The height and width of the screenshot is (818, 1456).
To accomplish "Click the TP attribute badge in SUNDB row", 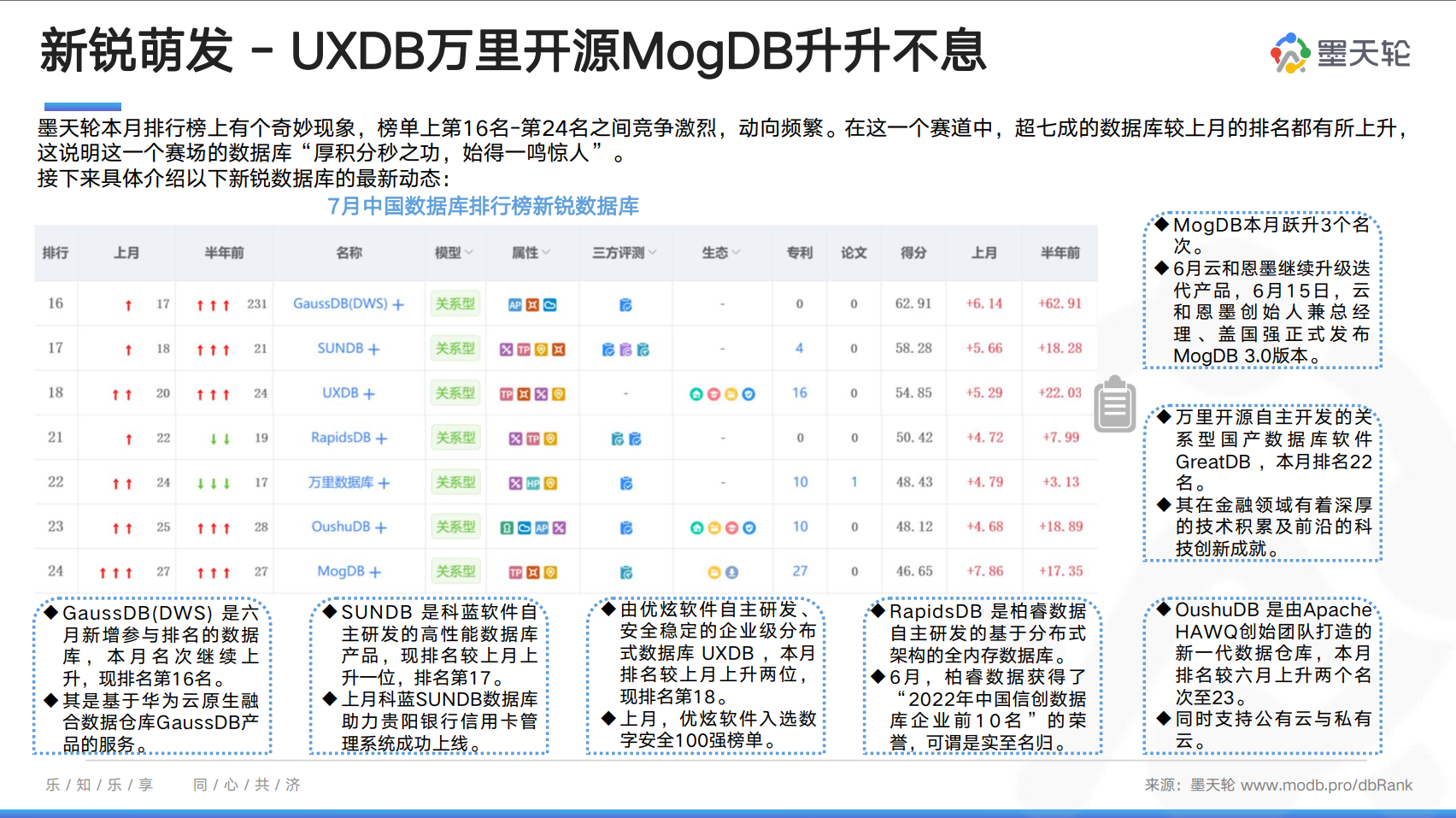I will [x=524, y=350].
